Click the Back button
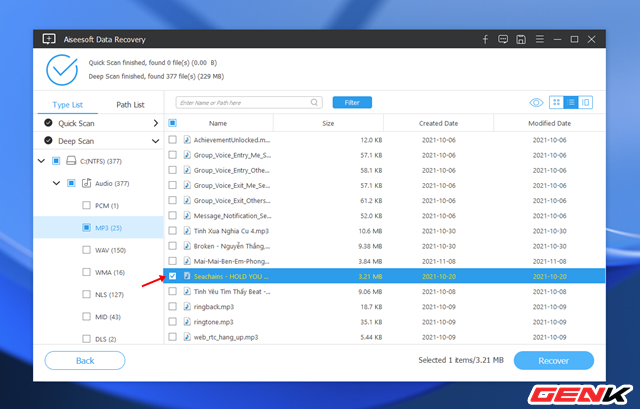 [x=85, y=360]
